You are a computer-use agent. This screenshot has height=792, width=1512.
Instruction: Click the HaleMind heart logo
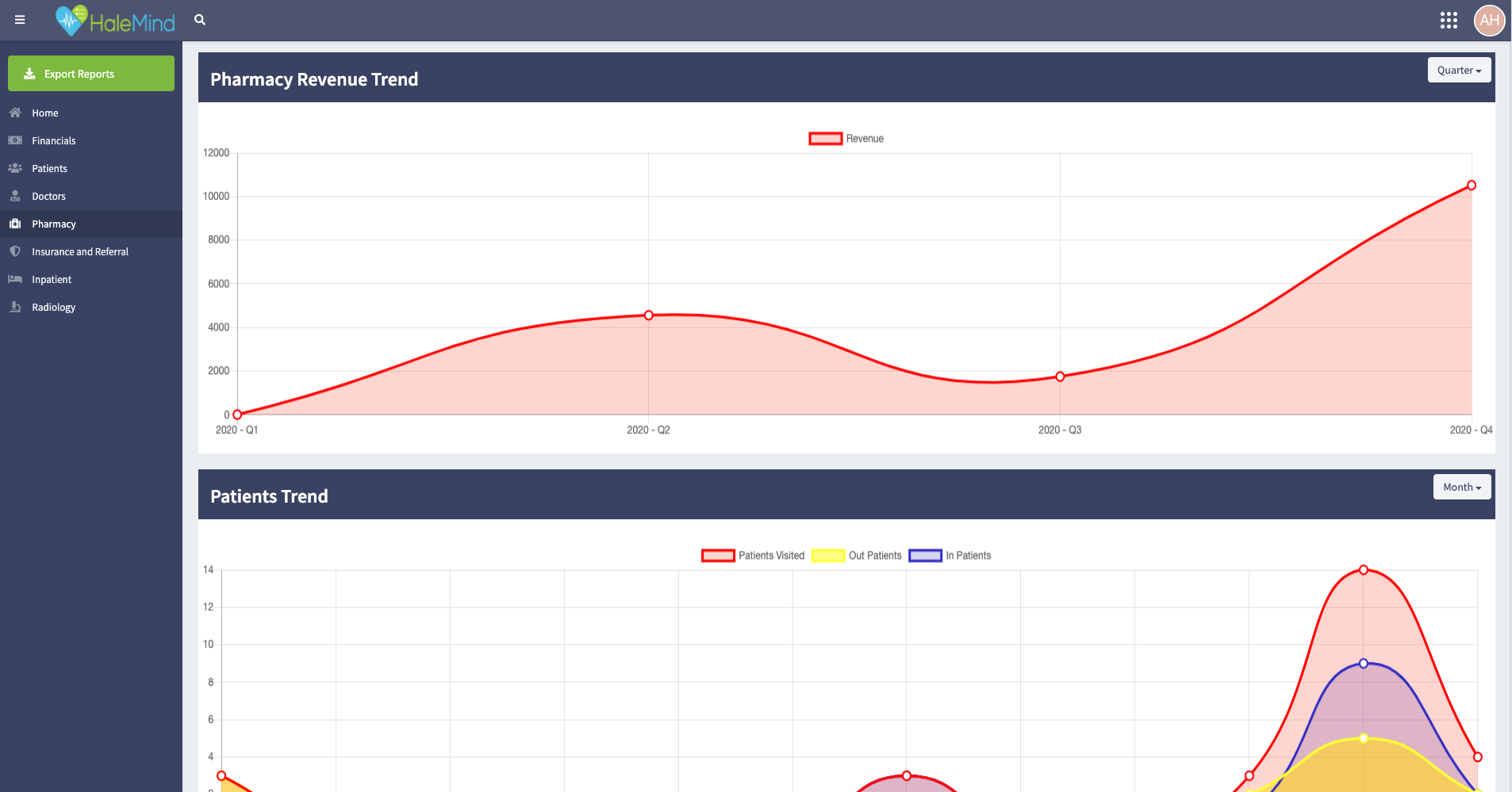click(71, 21)
